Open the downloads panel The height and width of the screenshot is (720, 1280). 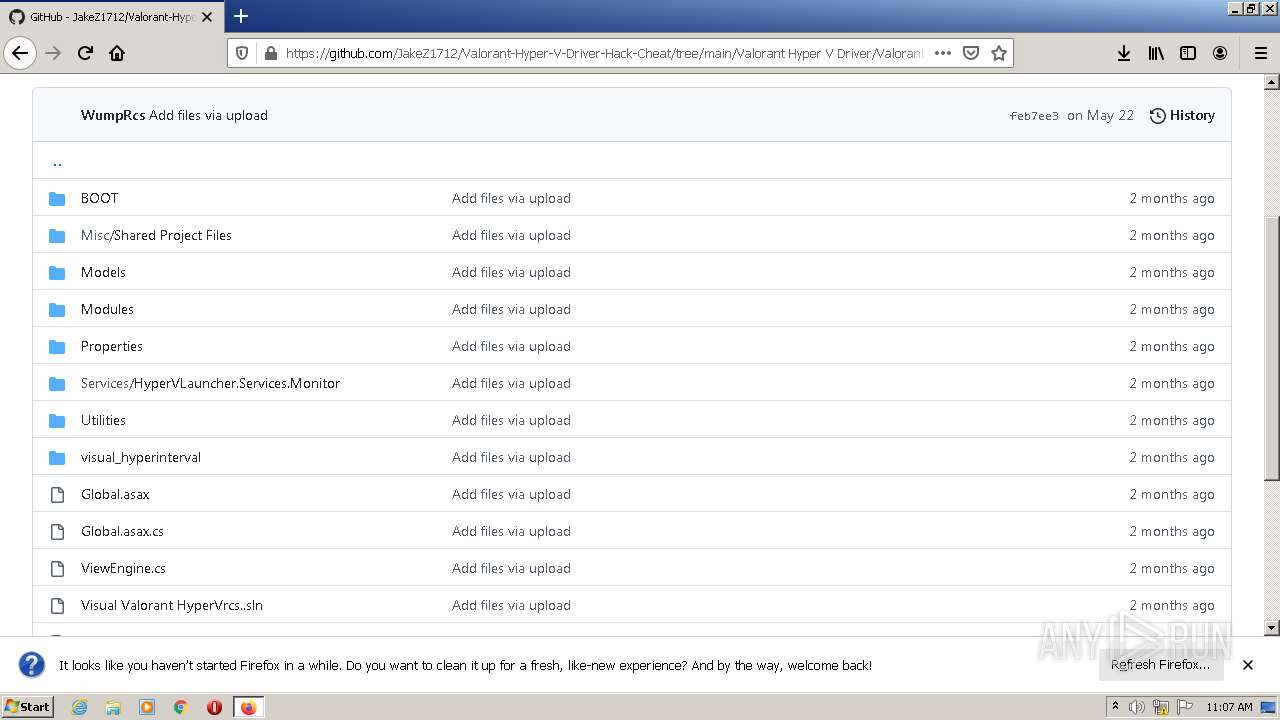point(1124,53)
